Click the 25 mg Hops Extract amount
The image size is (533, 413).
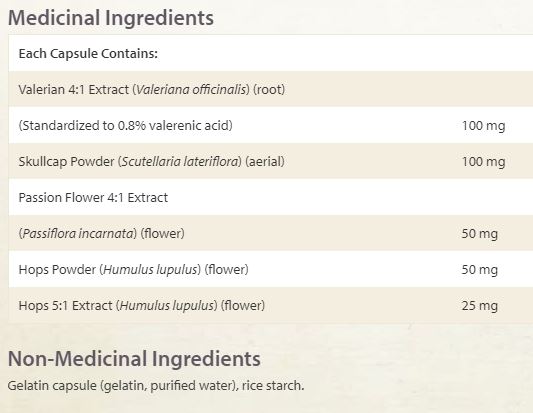(480, 306)
